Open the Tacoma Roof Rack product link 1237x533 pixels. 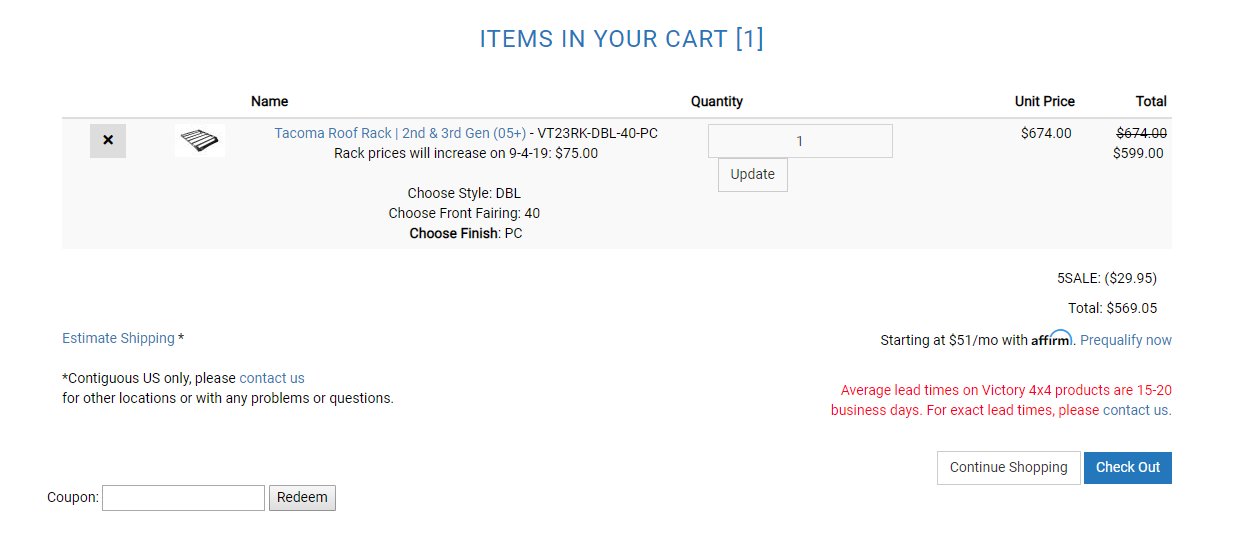pyautogui.click(x=400, y=133)
